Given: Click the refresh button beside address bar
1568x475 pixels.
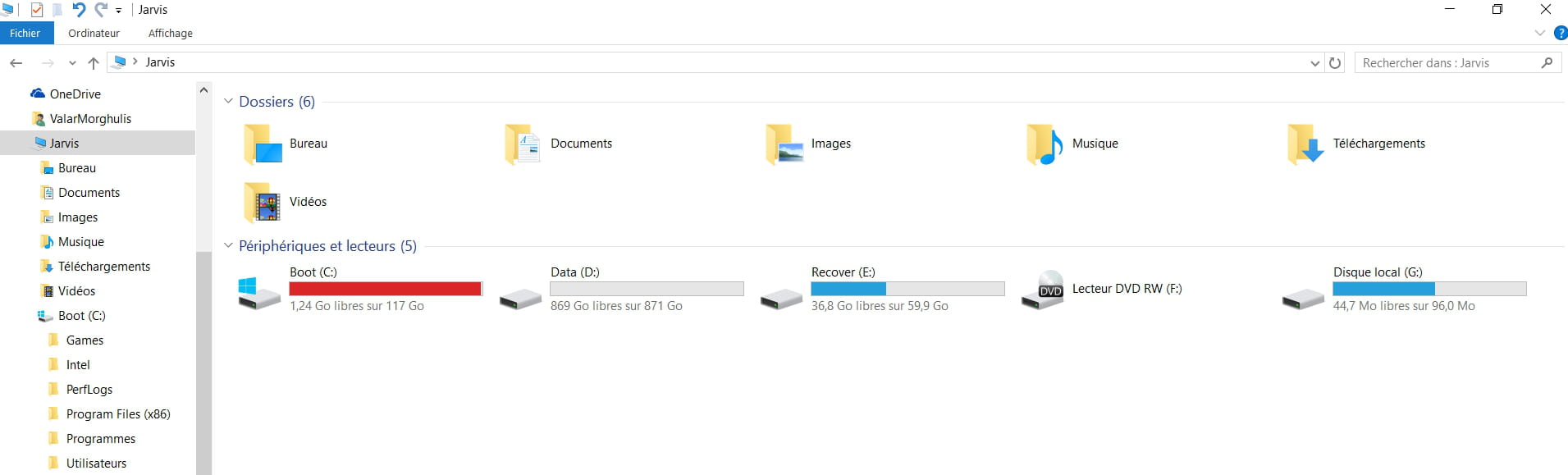Looking at the screenshot, I should tap(1335, 62).
